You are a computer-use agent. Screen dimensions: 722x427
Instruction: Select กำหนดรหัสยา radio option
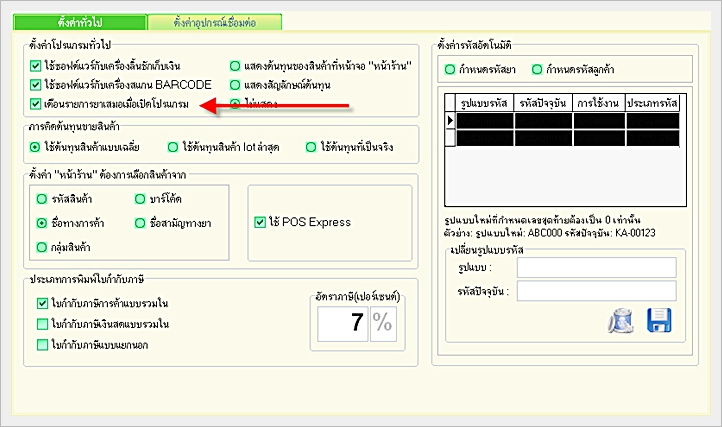coord(450,70)
